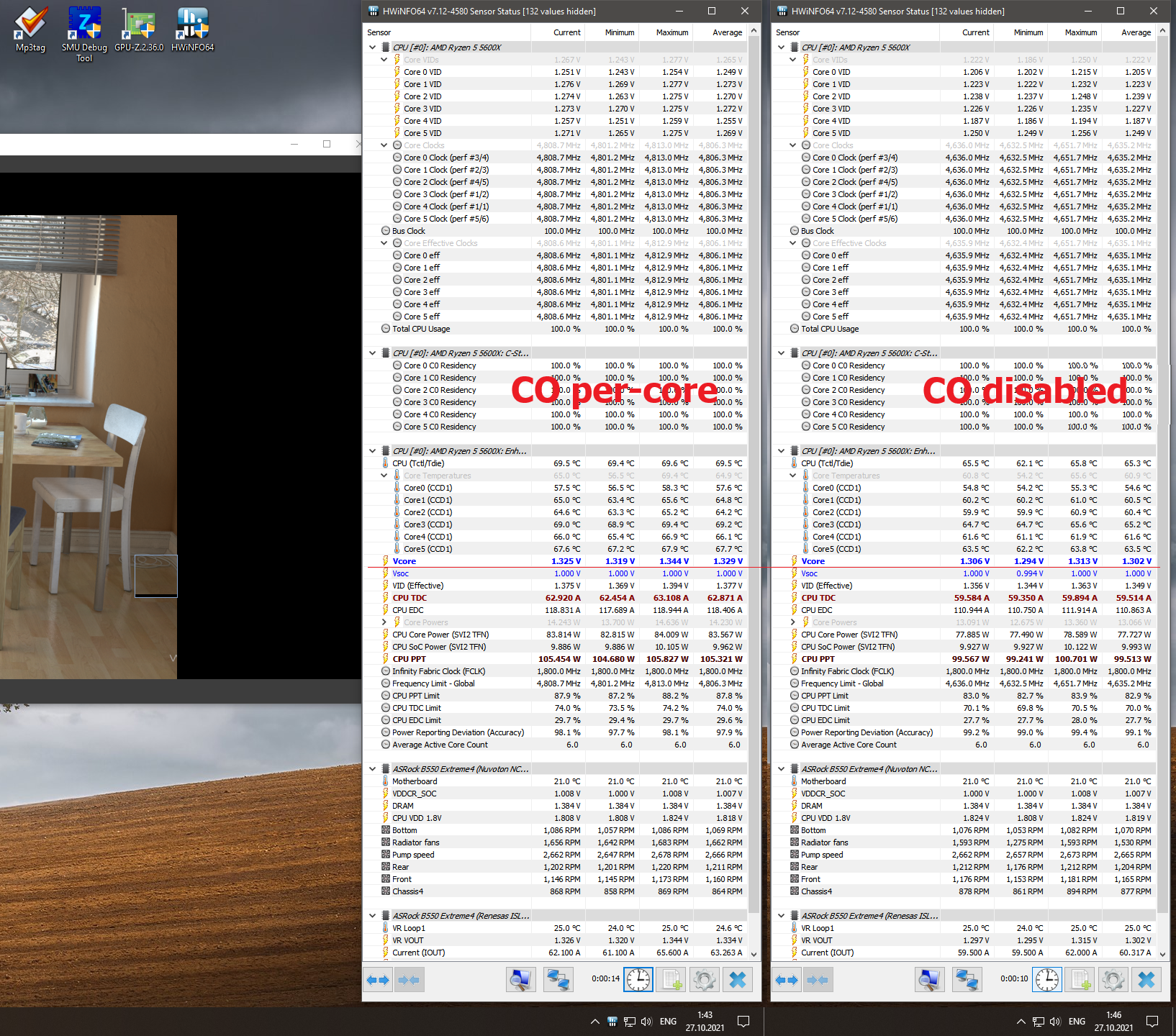Viewport: 1176px width, 1036px height.
Task: Open the HWiNFO64 desktop shortcut
Action: tap(193, 29)
